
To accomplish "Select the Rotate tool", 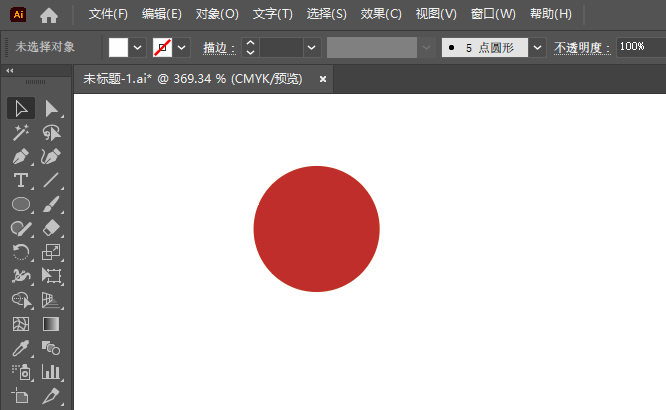I will point(21,252).
